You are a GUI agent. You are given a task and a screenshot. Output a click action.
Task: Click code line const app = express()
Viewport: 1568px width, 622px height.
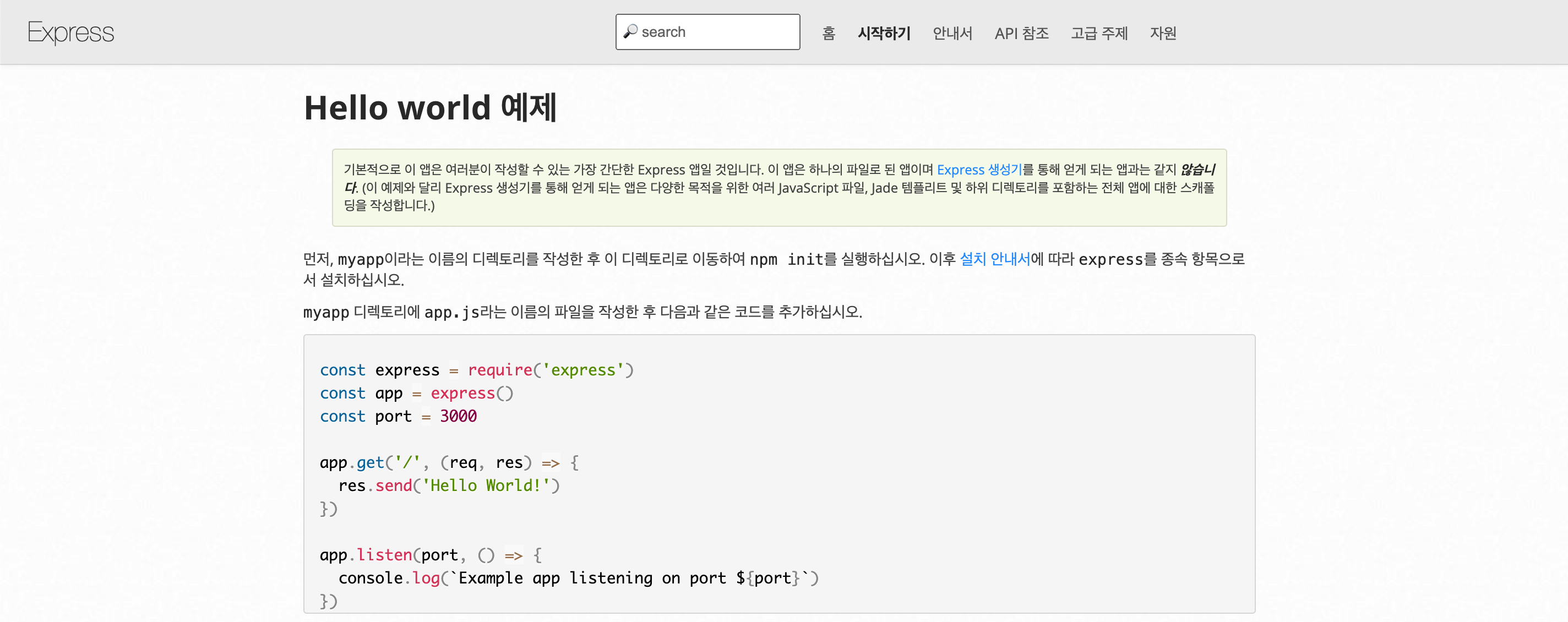point(416,393)
